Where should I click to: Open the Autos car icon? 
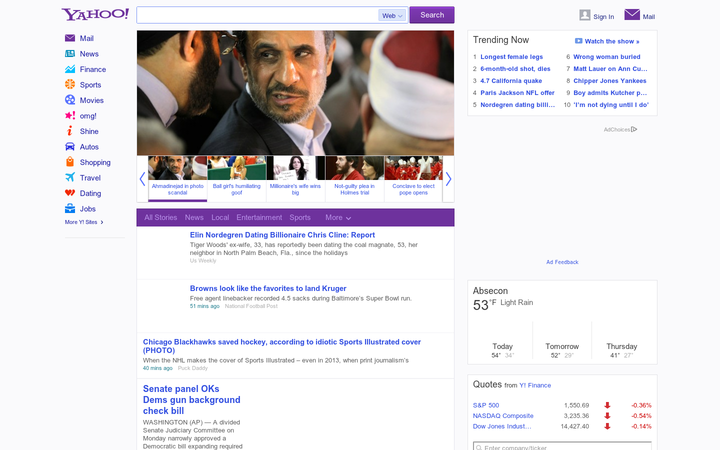tap(70, 147)
